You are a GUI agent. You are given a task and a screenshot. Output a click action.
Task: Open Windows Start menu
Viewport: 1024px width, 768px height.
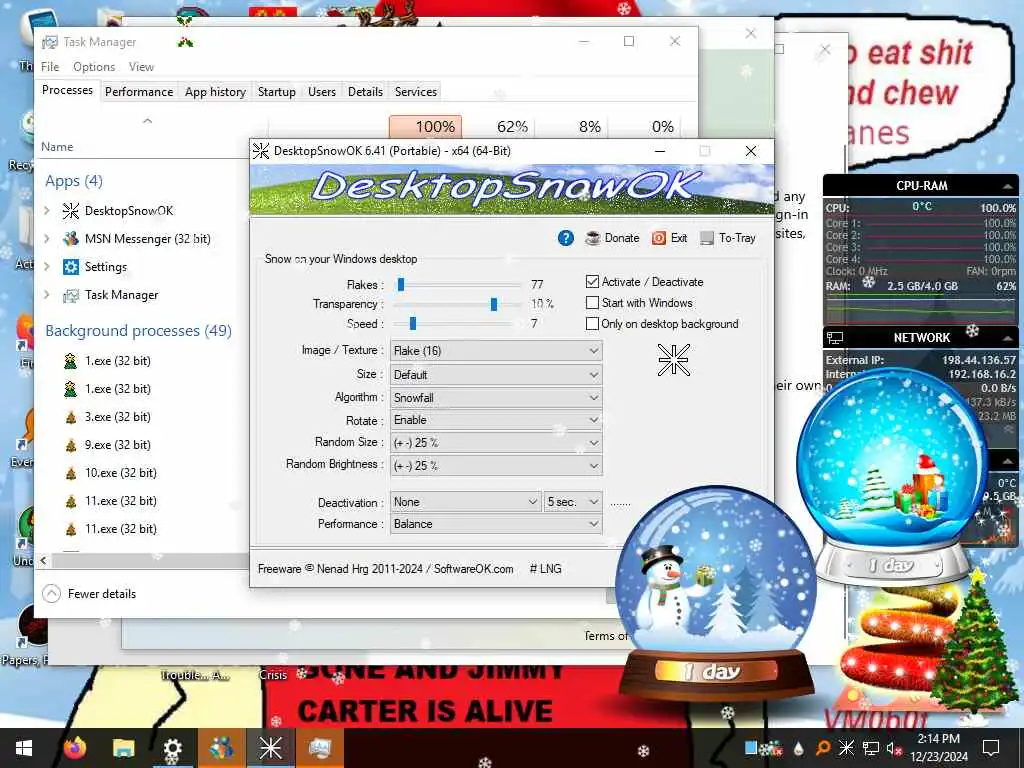[x=24, y=748]
